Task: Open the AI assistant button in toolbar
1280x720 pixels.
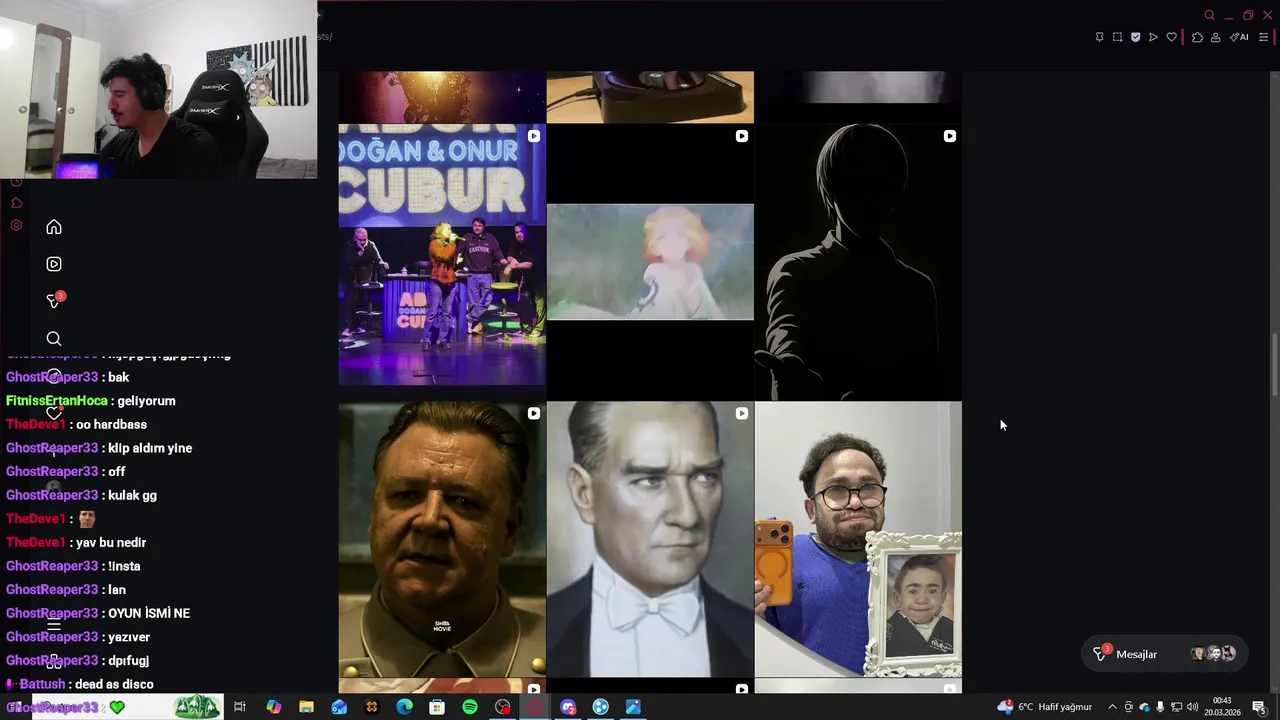Action: point(1239,37)
